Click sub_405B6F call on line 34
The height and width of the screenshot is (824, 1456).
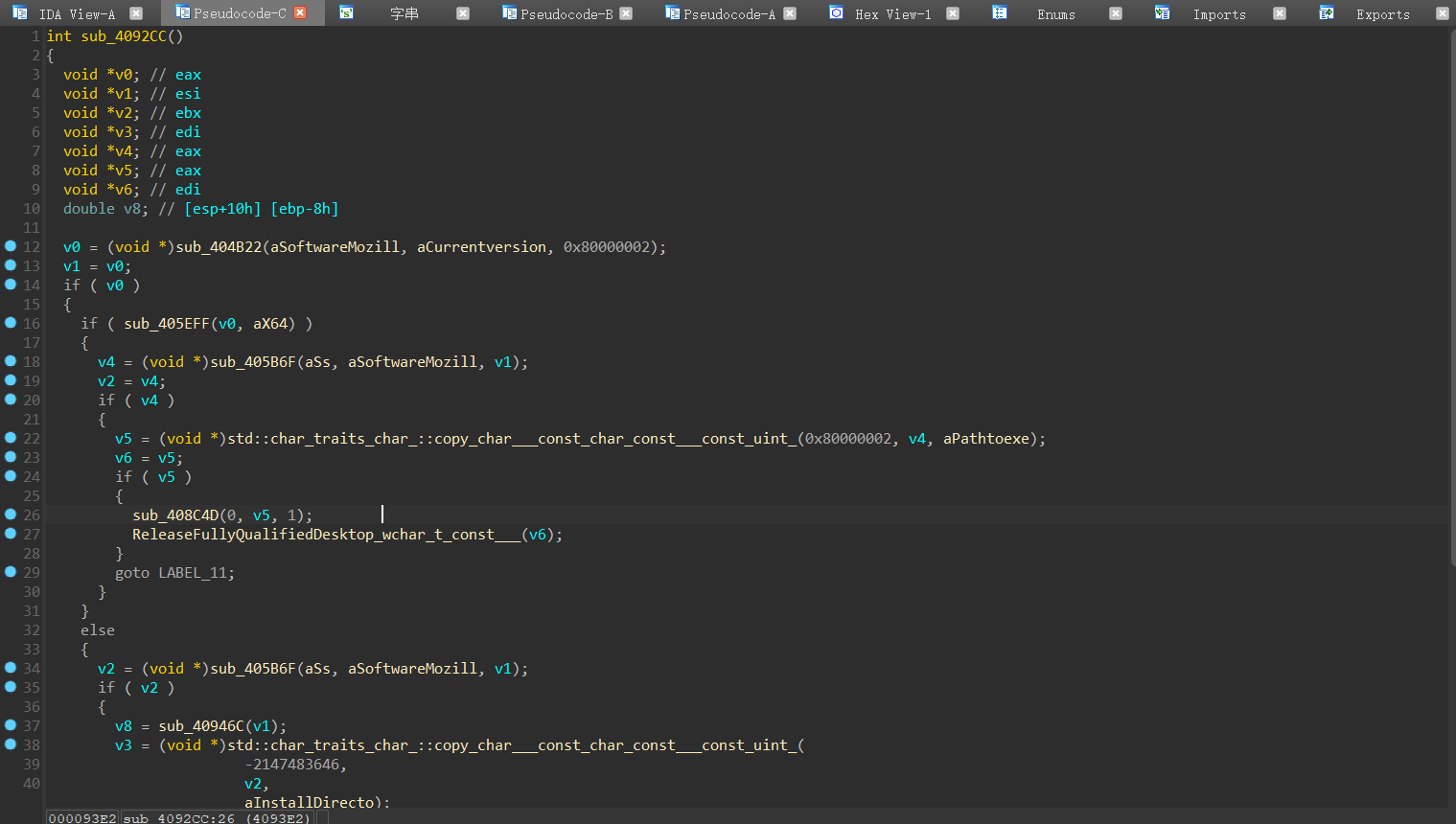pyautogui.click(x=253, y=669)
